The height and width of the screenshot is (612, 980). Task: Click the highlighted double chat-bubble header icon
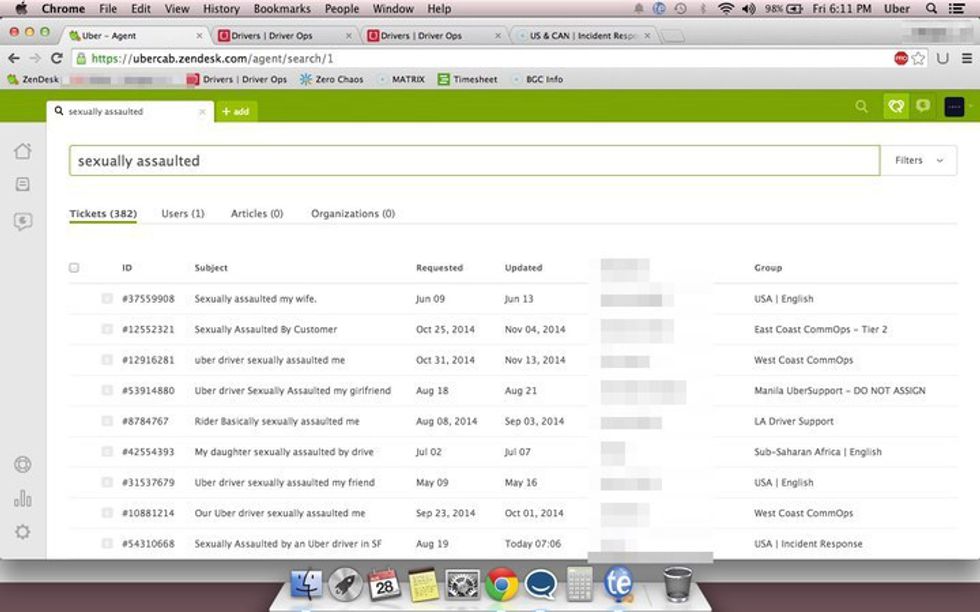pos(895,107)
